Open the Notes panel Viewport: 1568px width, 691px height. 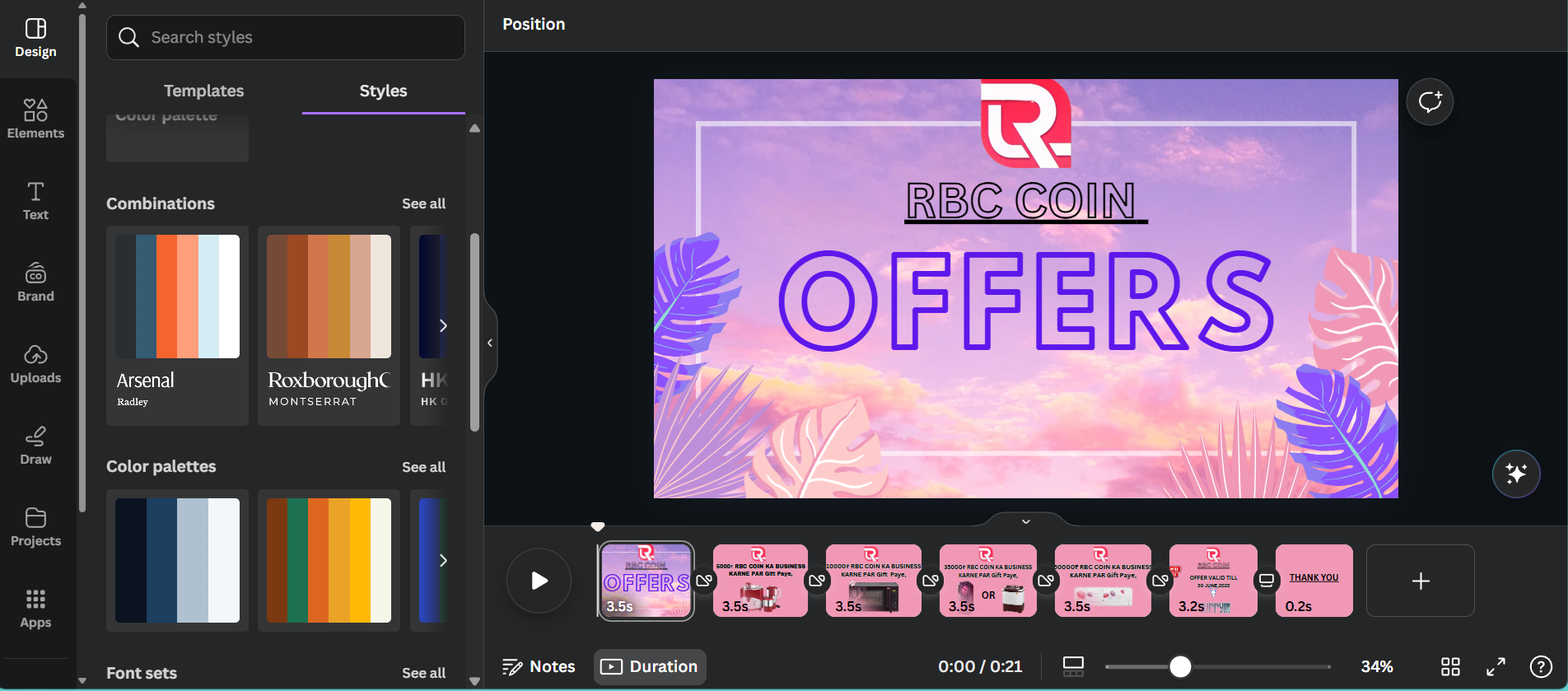tap(539, 666)
